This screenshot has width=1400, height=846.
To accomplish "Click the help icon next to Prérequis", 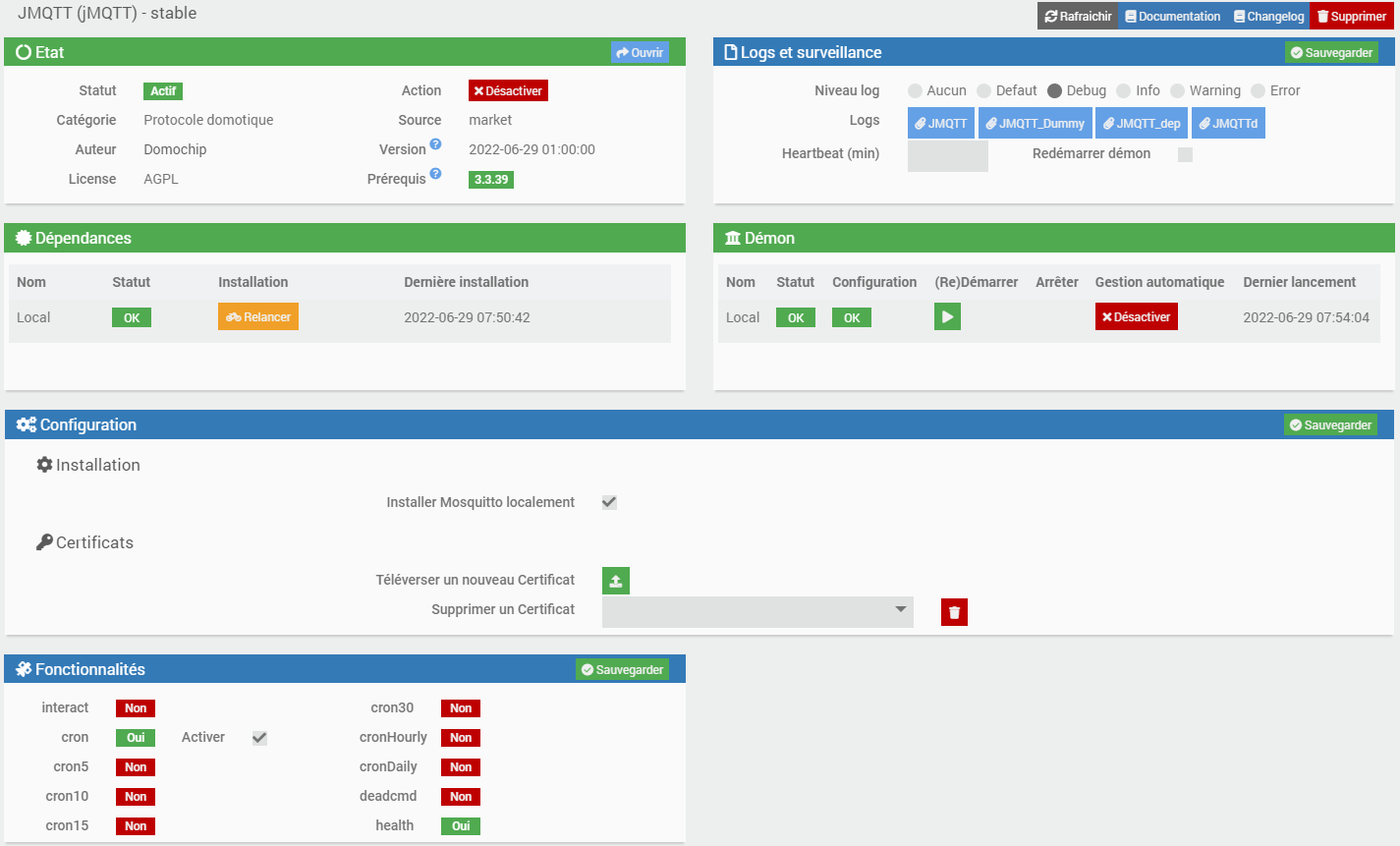I will (x=435, y=174).
